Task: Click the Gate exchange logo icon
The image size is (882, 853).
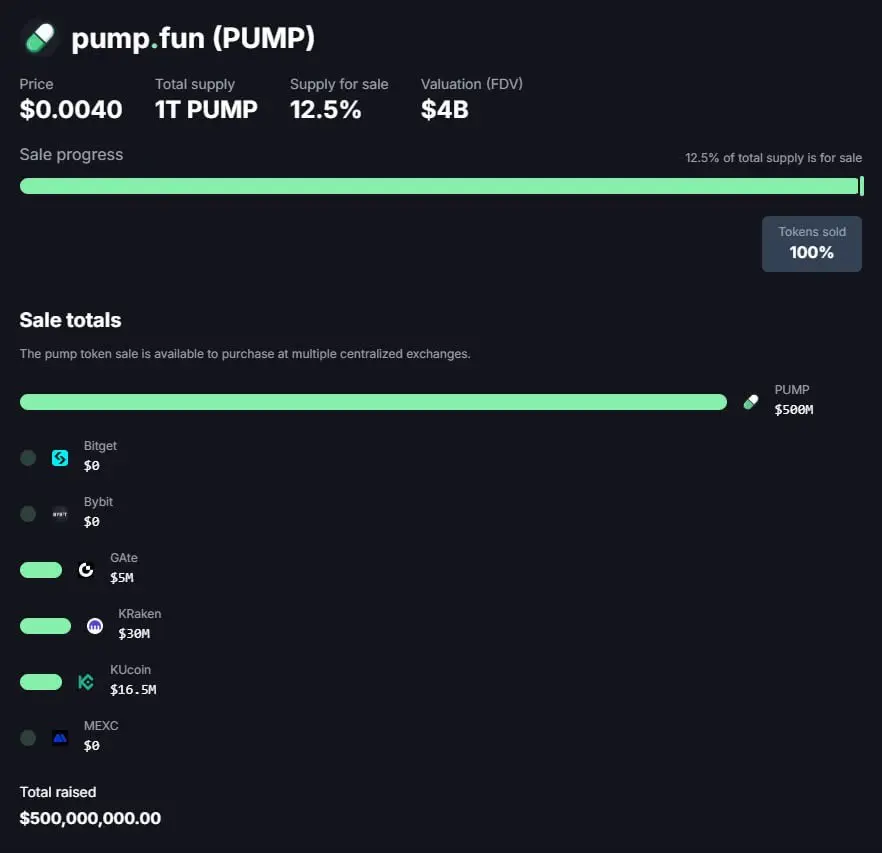Action: pyautogui.click(x=86, y=570)
